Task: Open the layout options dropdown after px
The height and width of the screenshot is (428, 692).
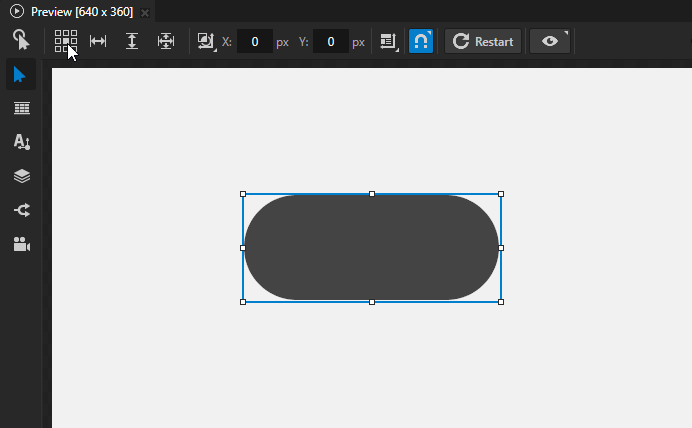Action: [389, 41]
